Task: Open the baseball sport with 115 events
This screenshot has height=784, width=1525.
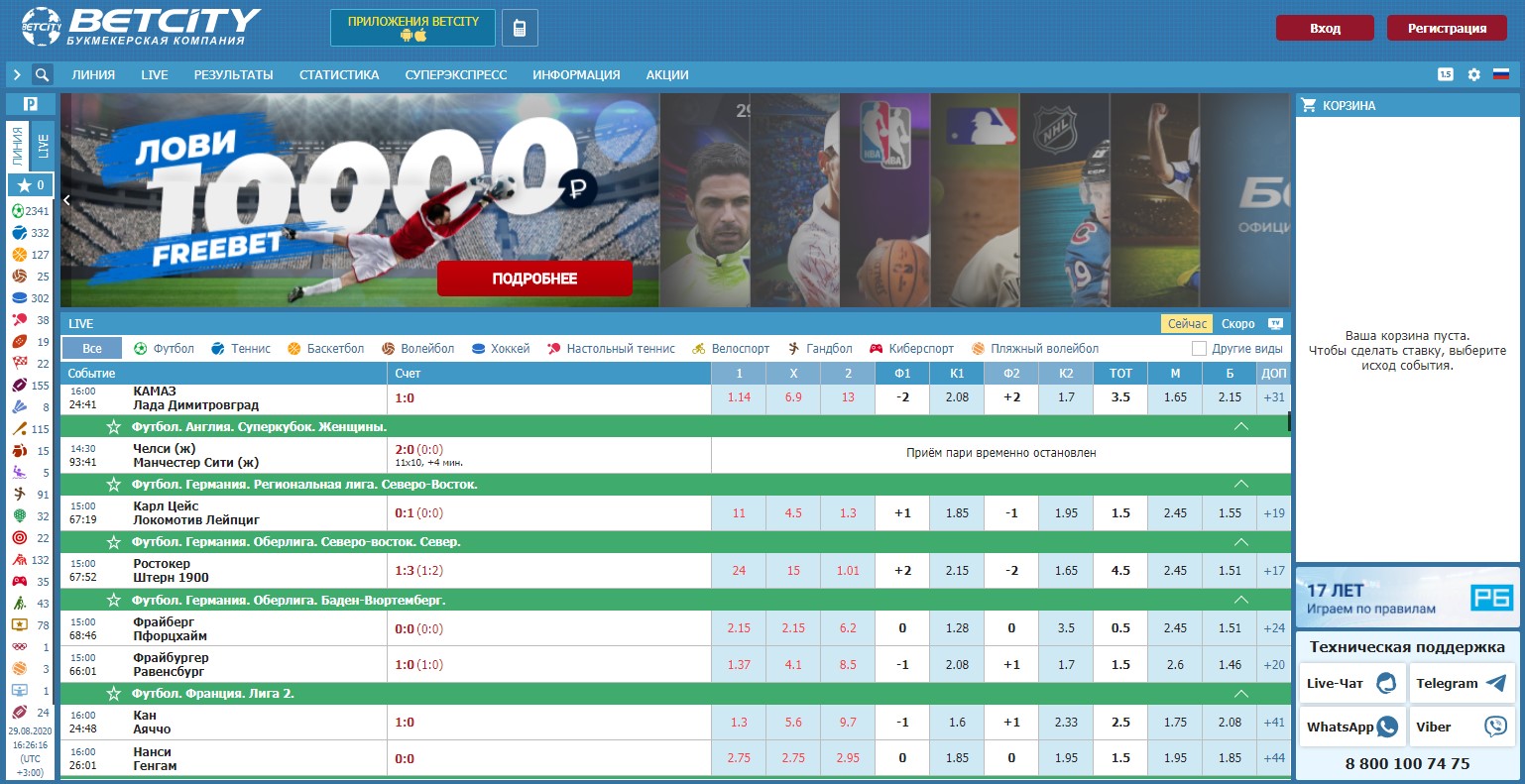Action: 30,429
